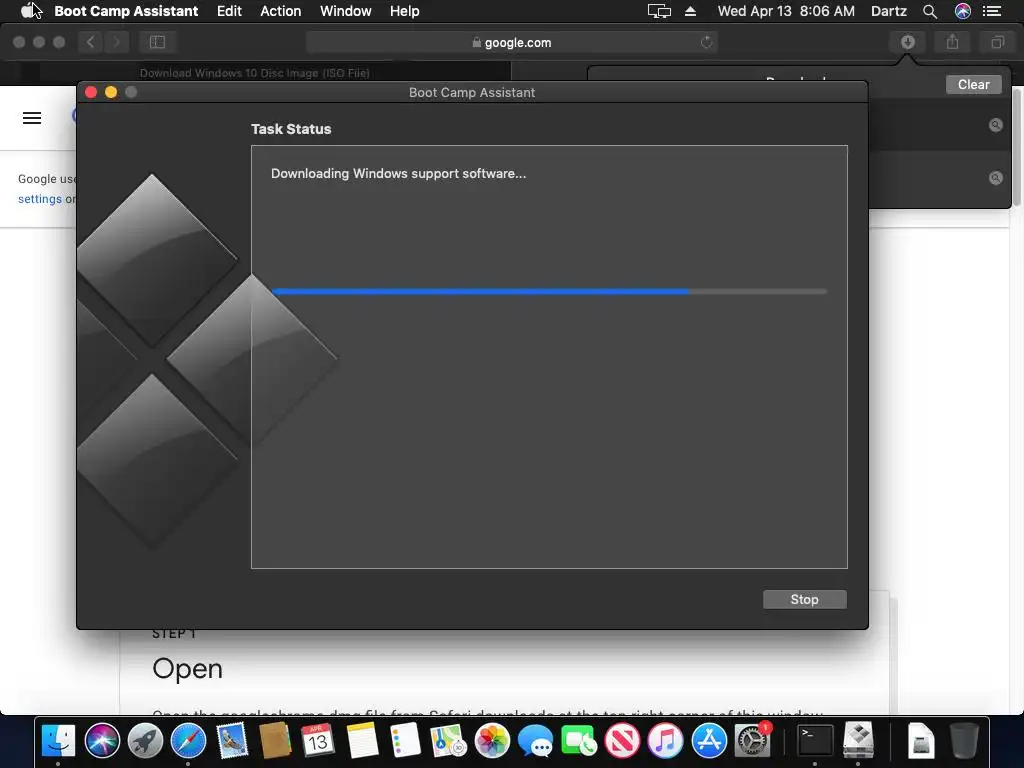Open Calendar from the Dock
Image resolution: width=1024 pixels, height=768 pixels.
coord(318,741)
